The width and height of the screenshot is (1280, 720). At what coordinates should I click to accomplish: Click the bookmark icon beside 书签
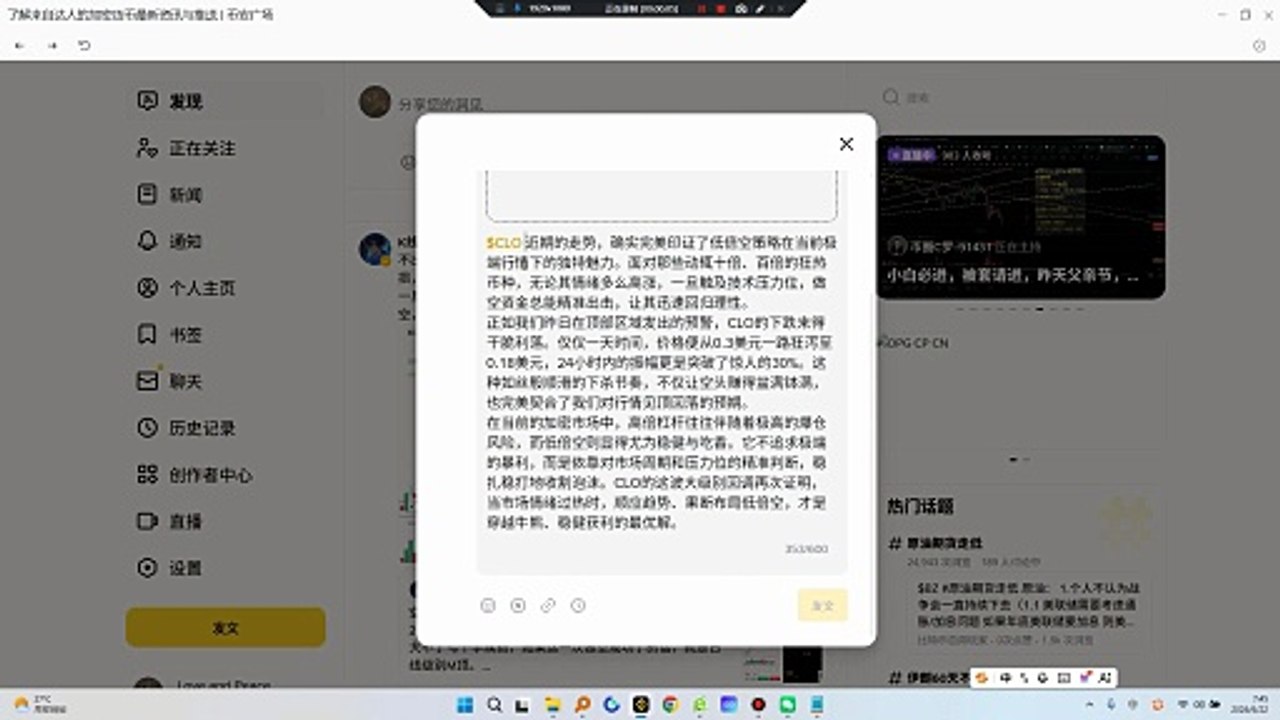(x=147, y=334)
